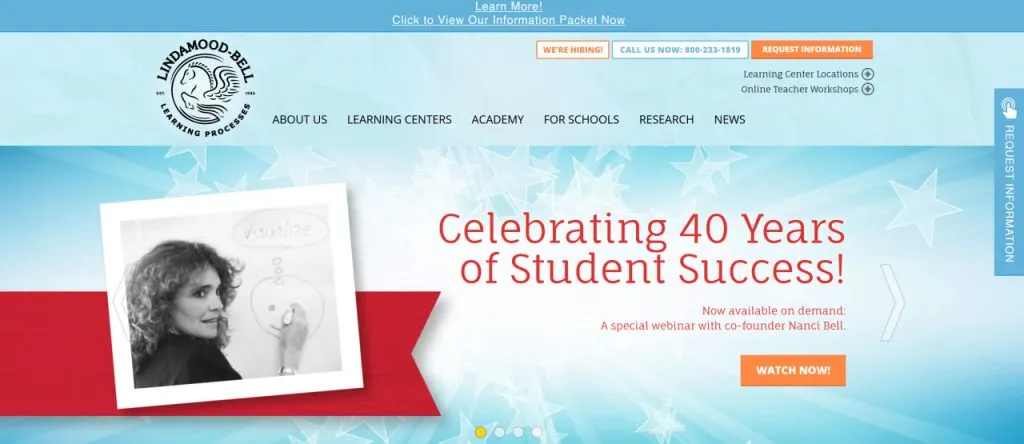
Task: Open the For Schools menu
Action: (581, 119)
